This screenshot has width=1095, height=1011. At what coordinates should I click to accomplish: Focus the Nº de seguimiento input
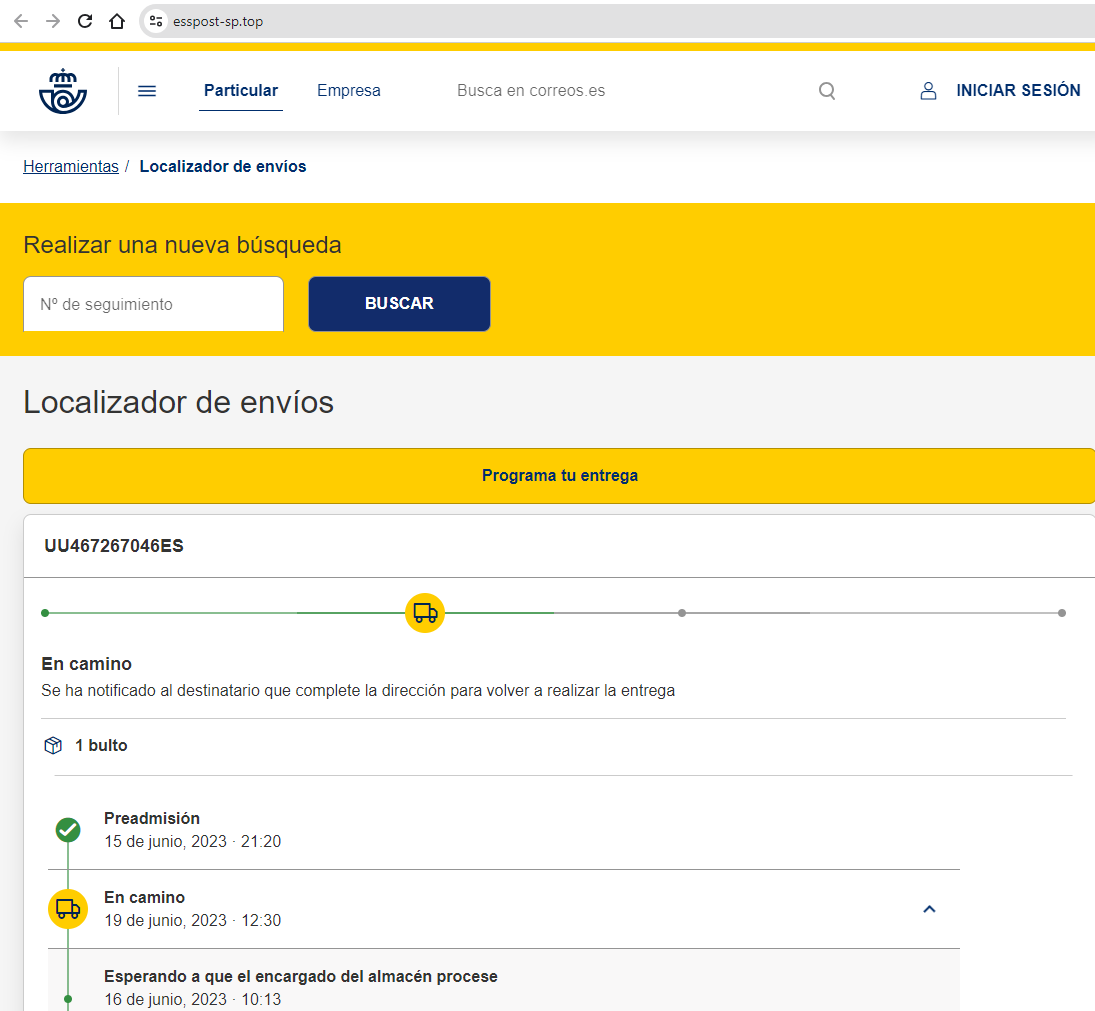coord(154,304)
